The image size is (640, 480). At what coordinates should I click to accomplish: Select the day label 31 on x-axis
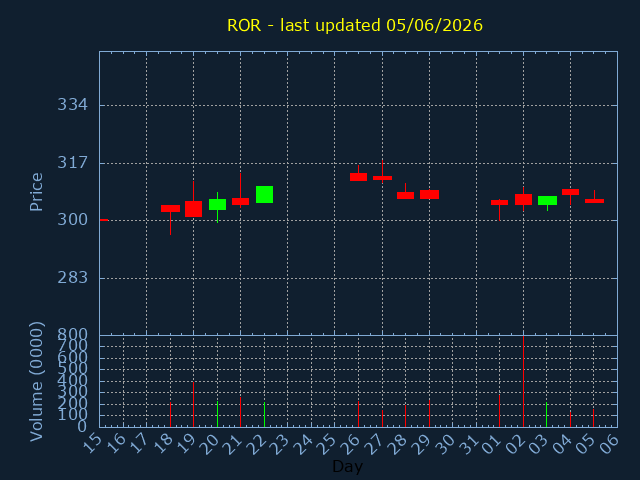469,444
